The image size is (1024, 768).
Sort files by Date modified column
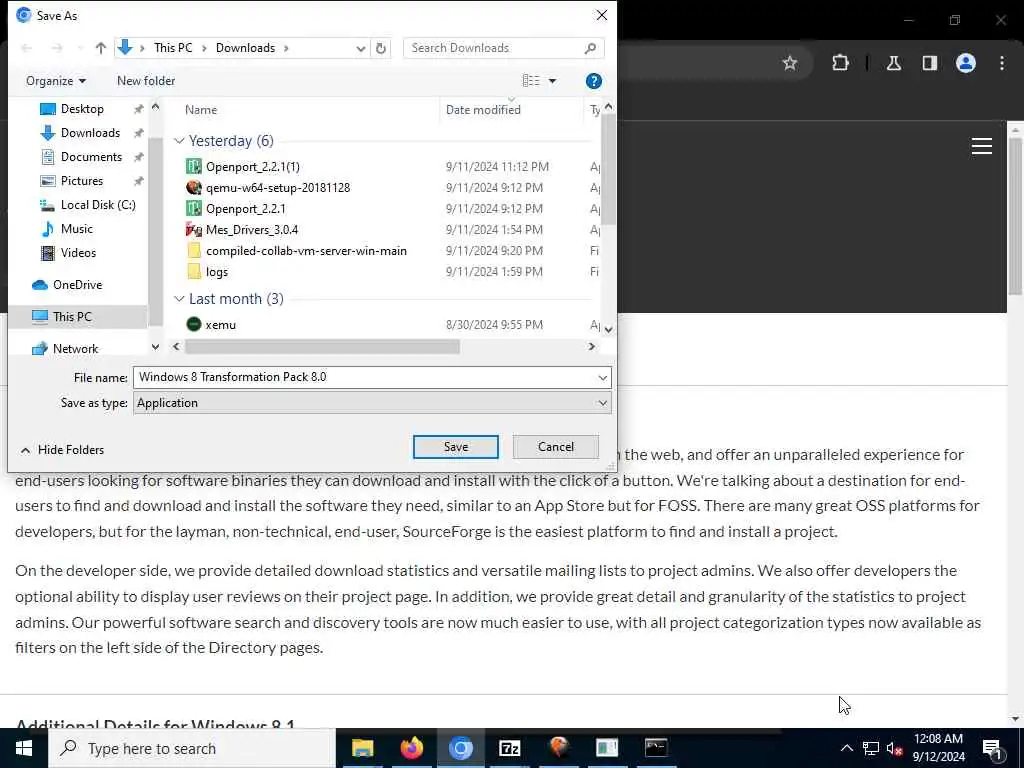coord(483,110)
